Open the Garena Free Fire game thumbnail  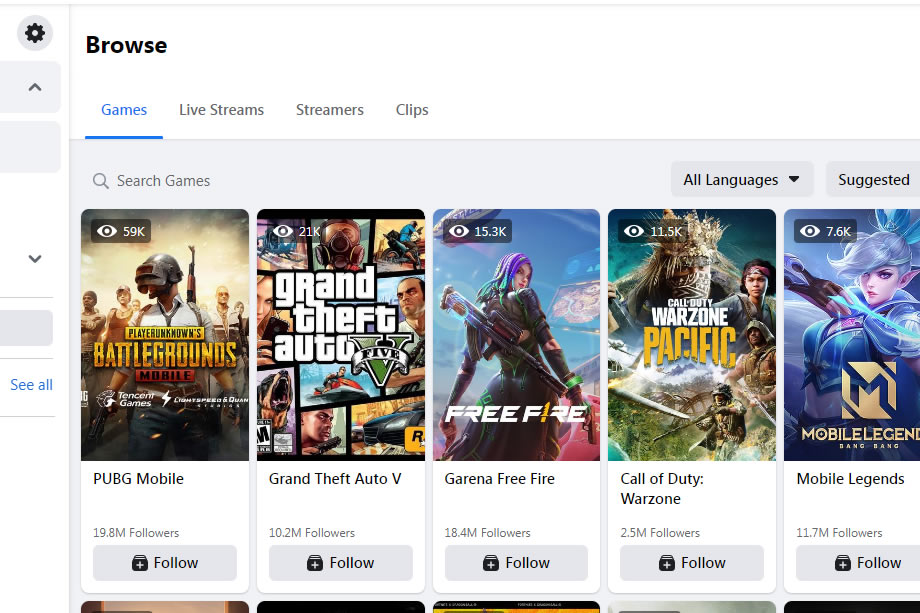click(516, 334)
